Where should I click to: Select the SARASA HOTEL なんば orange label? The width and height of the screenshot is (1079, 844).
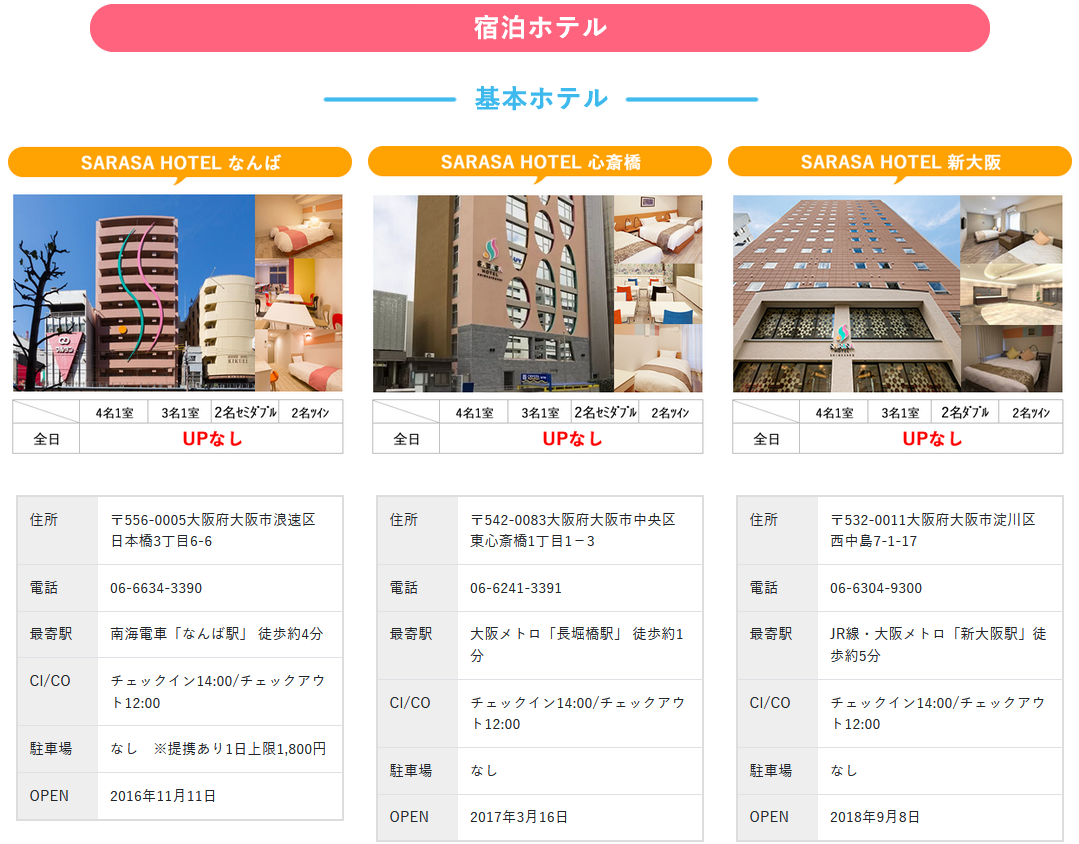[180, 162]
